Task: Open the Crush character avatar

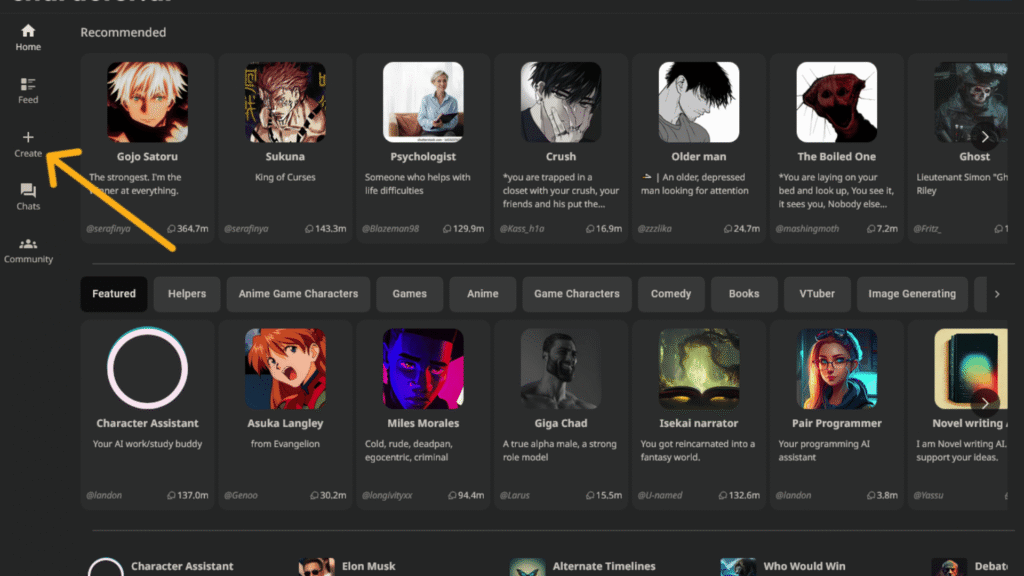Action: [561, 103]
